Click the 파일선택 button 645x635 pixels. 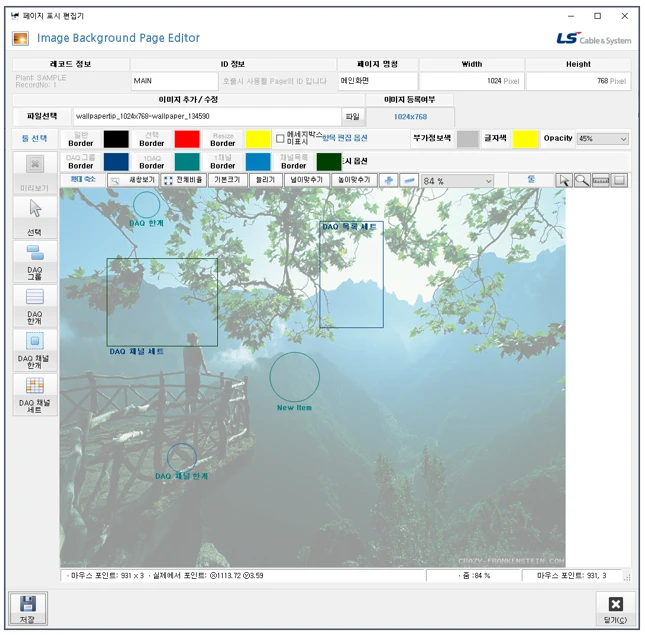coord(42,116)
